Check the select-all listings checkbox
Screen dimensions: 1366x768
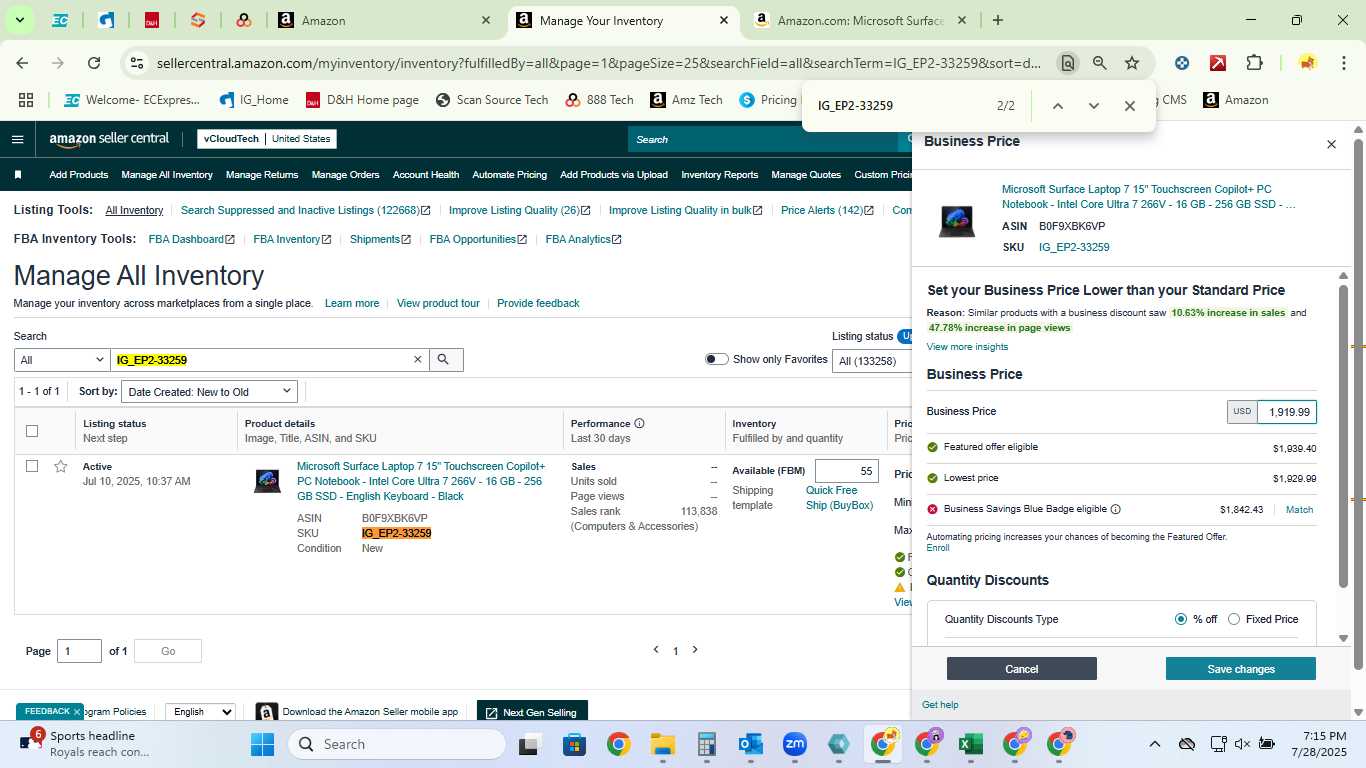pos(32,431)
